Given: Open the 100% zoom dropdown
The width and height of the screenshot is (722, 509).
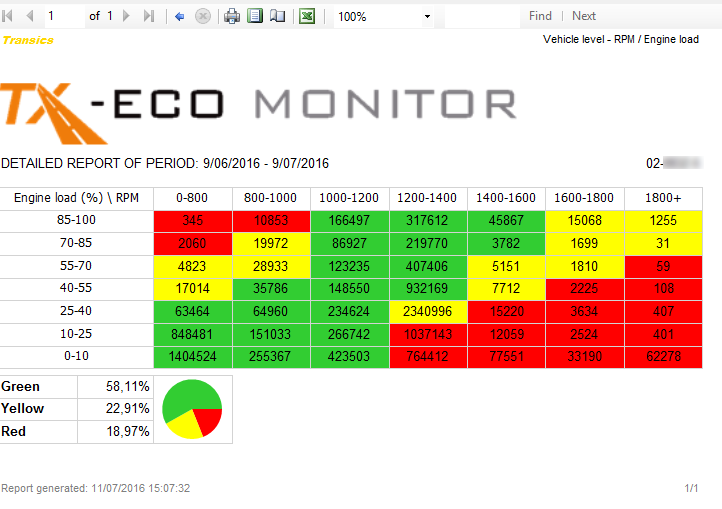Looking at the screenshot, I should click(x=428, y=17).
